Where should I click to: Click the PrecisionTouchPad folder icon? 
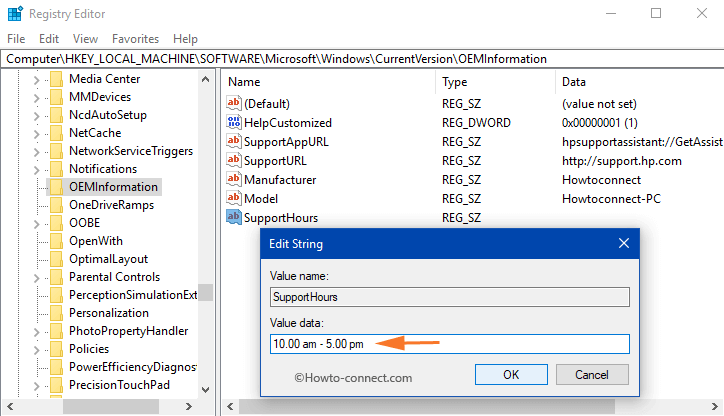click(56, 385)
